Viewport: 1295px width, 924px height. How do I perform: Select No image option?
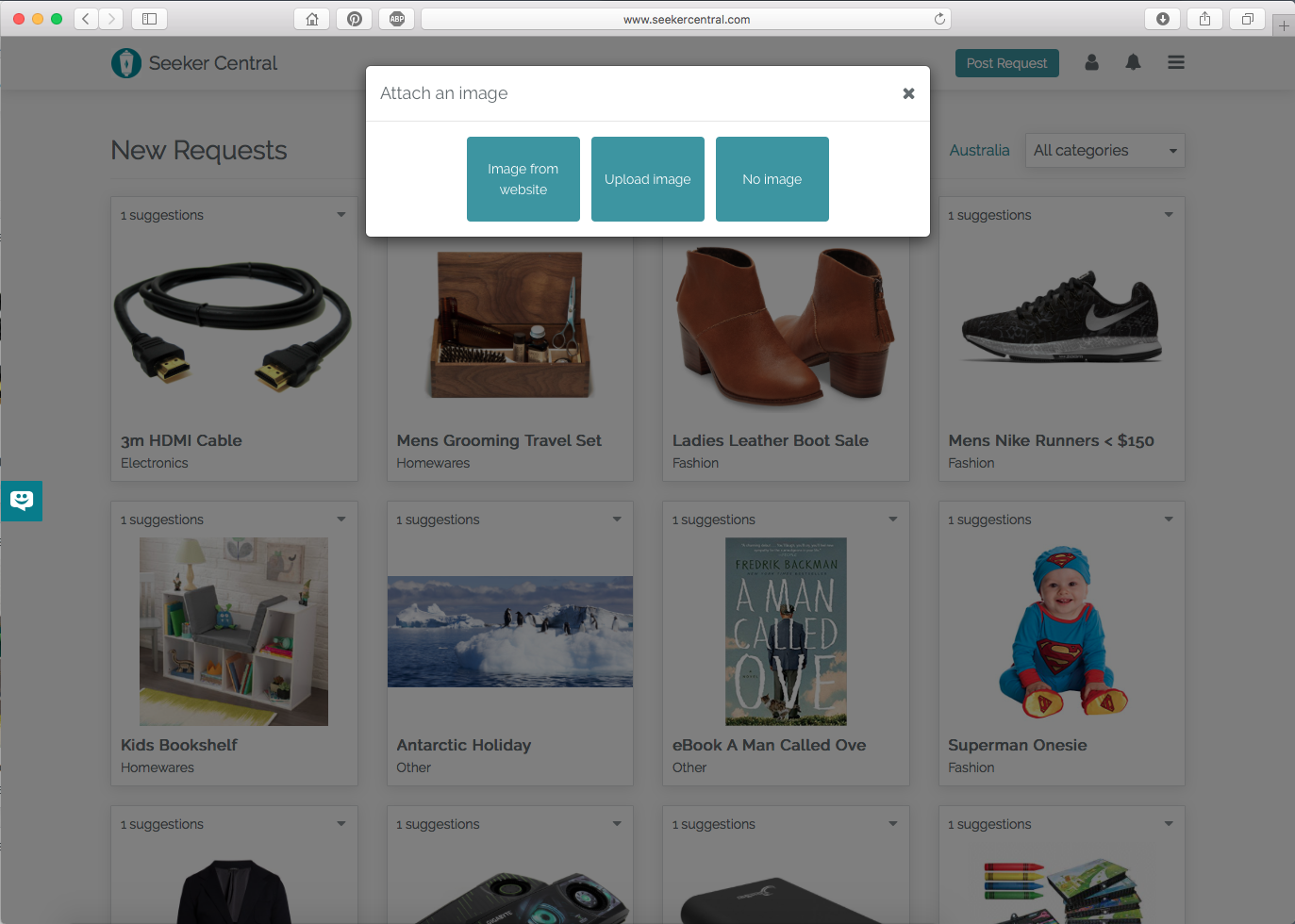(772, 179)
